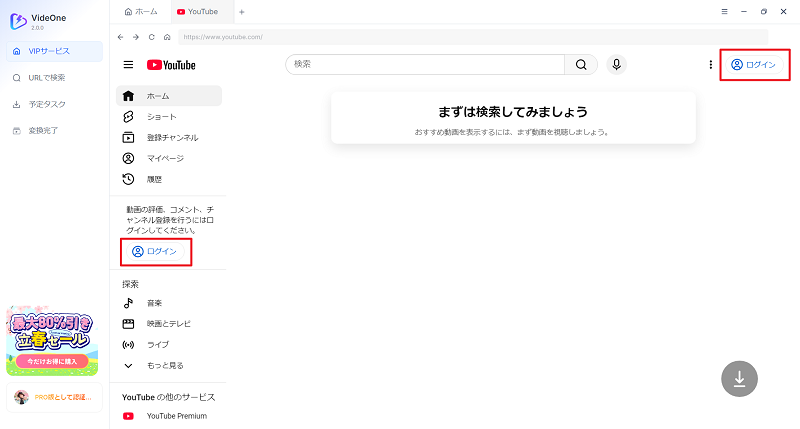This screenshot has height=429, width=800.
Task: Go back with the left arrow
Action: coord(120,37)
